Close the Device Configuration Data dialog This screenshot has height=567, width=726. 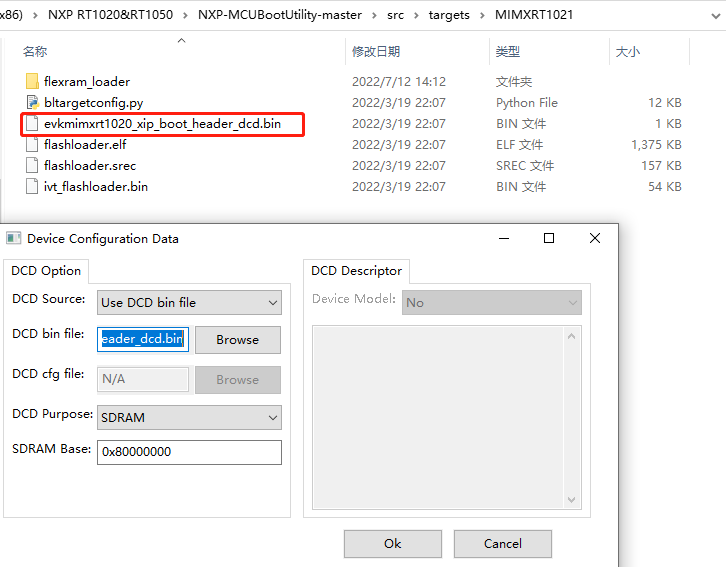click(595, 238)
